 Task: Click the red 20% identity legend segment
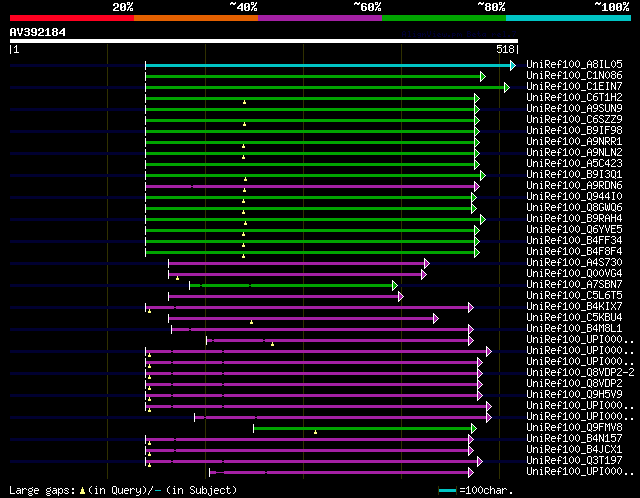(x=72, y=18)
